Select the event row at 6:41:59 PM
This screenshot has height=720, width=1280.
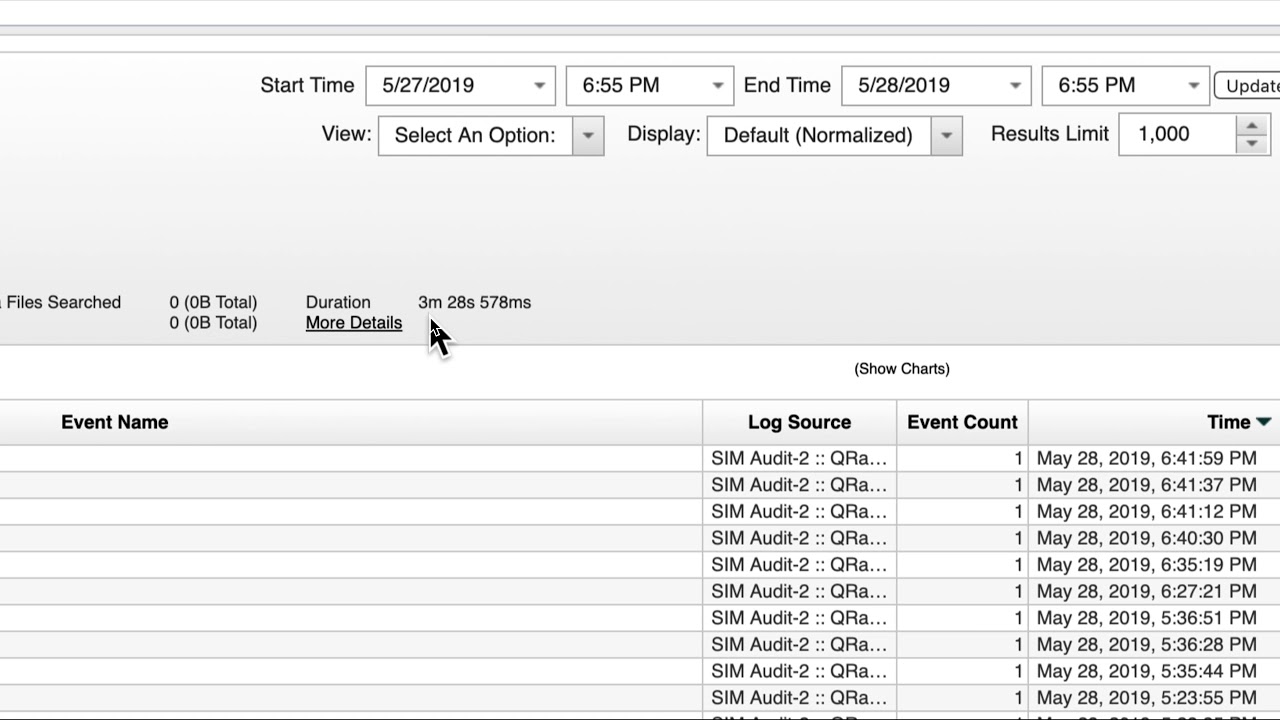point(1146,459)
